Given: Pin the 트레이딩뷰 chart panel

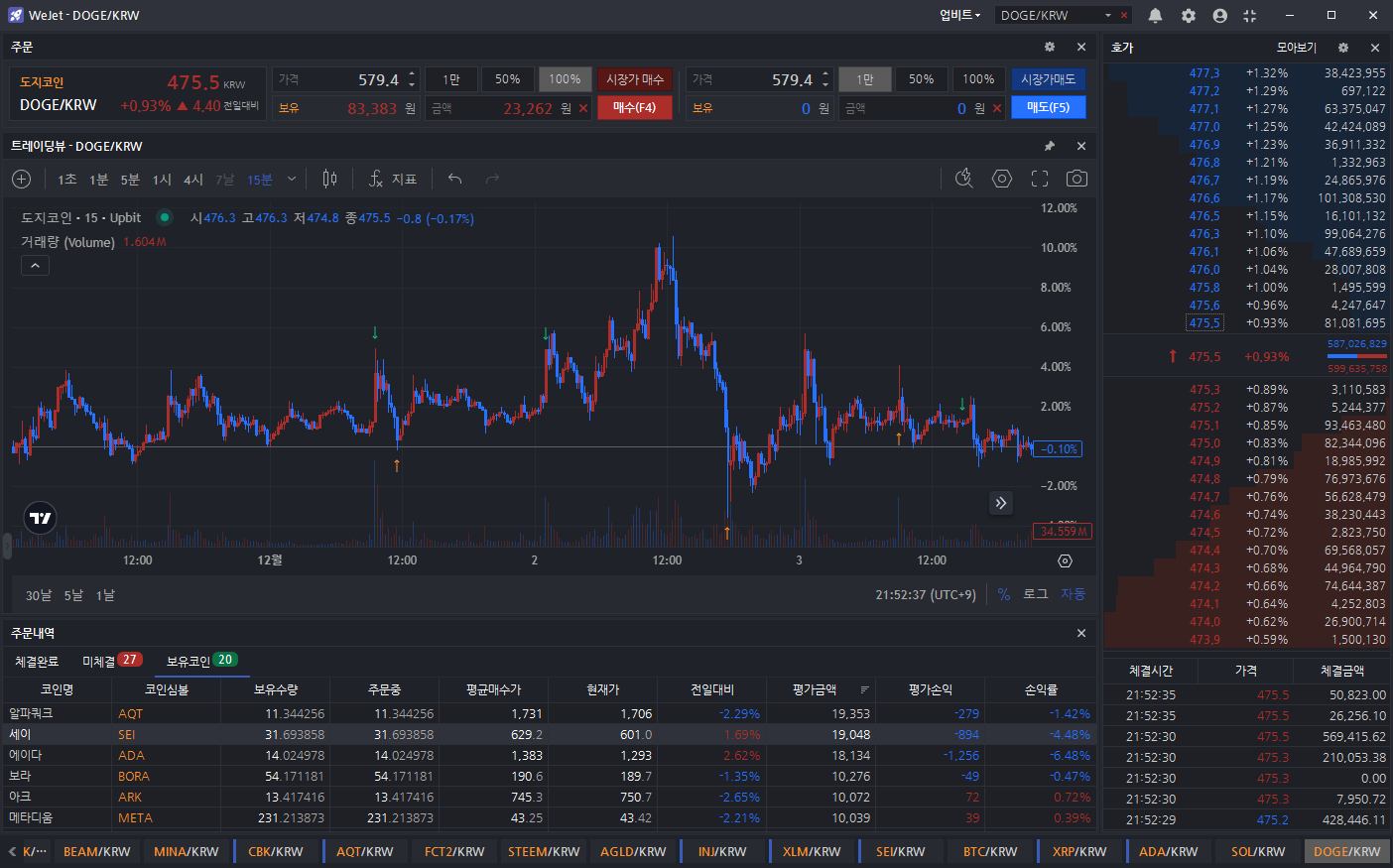Looking at the screenshot, I should pos(1049,146).
